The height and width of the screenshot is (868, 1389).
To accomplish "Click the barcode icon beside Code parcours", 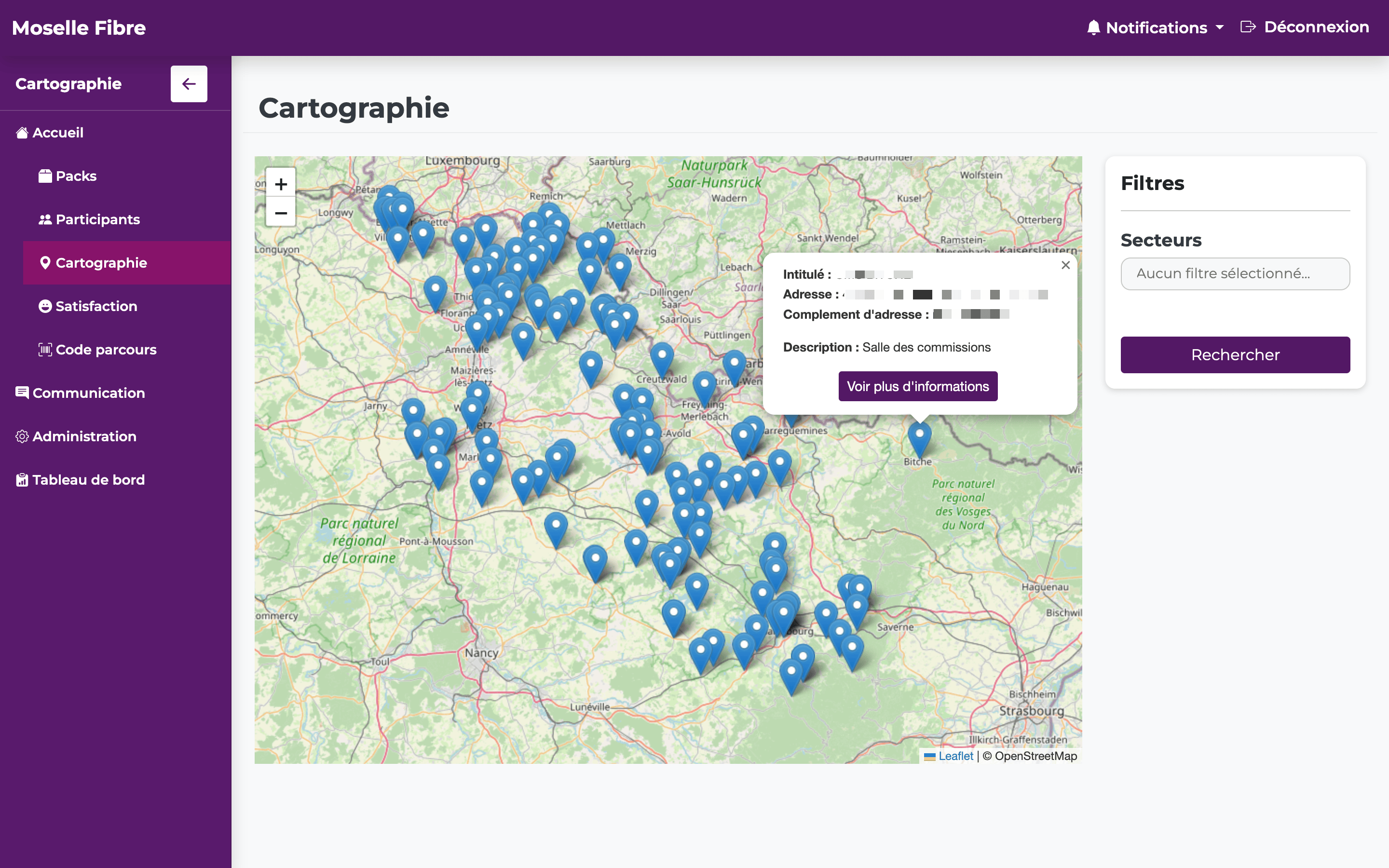I will [45, 350].
